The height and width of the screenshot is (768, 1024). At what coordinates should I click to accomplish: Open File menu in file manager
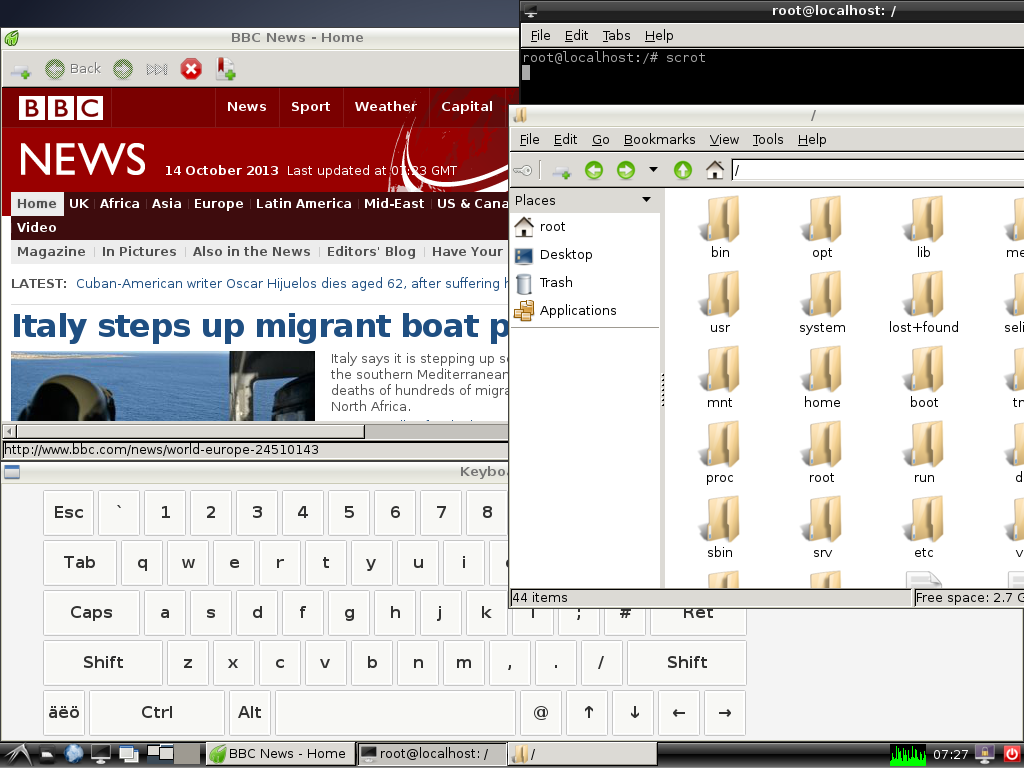pos(530,139)
